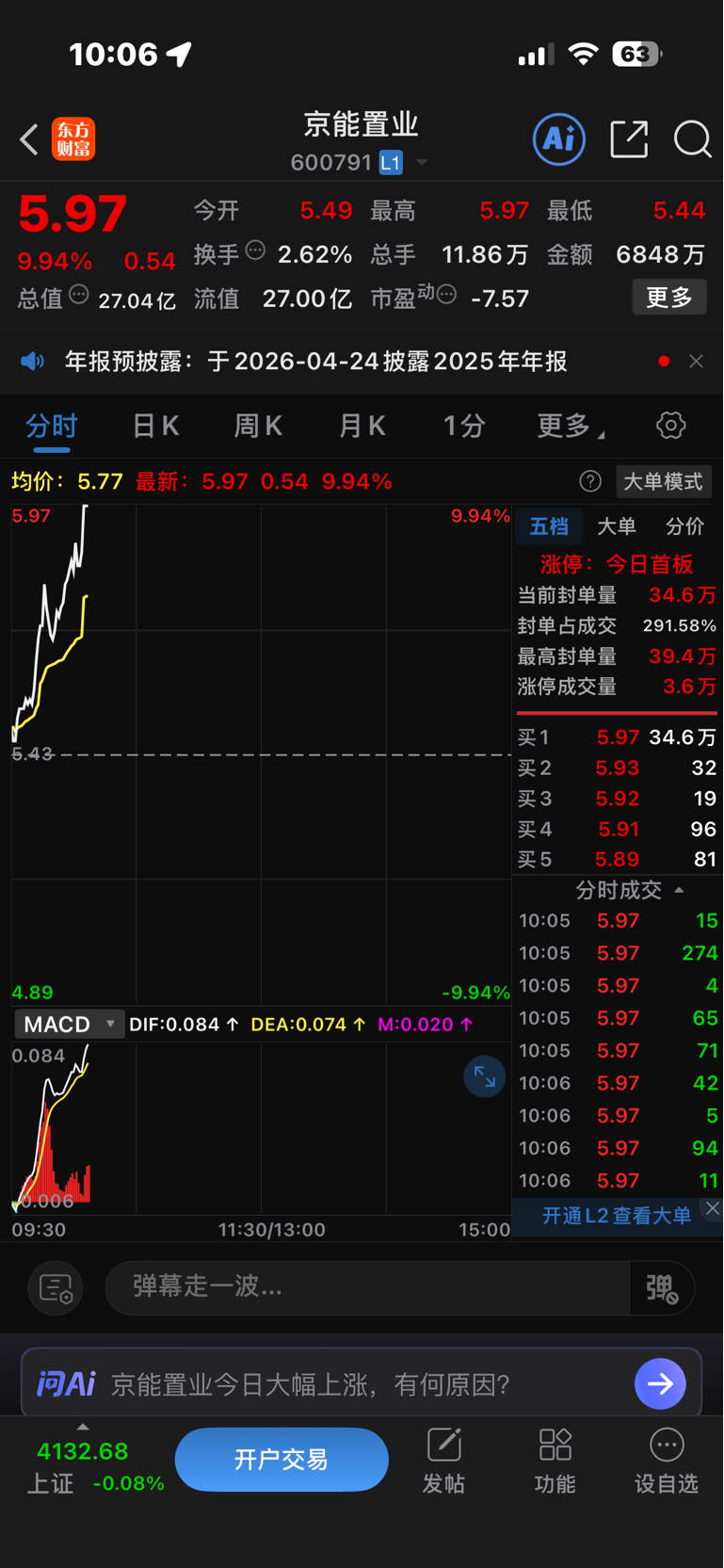
Task: Tap the question mark help icon
Action: point(590,481)
